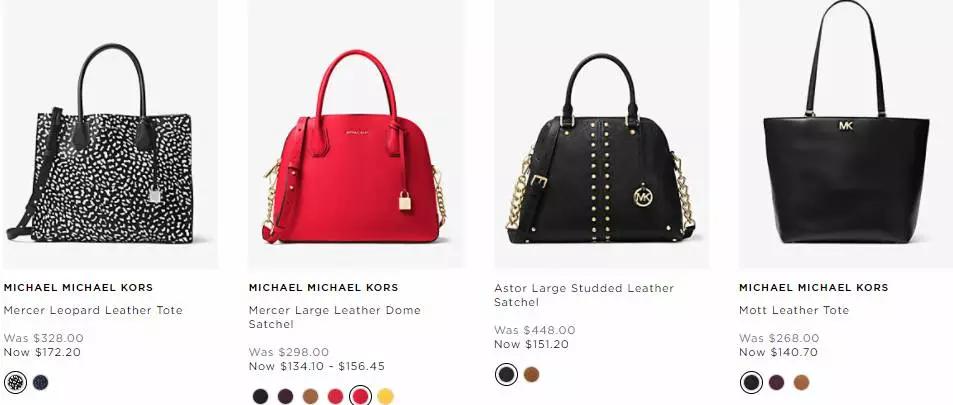View the black Mott Leather Tote photo
The width and height of the screenshot is (953, 405).
click(x=846, y=134)
